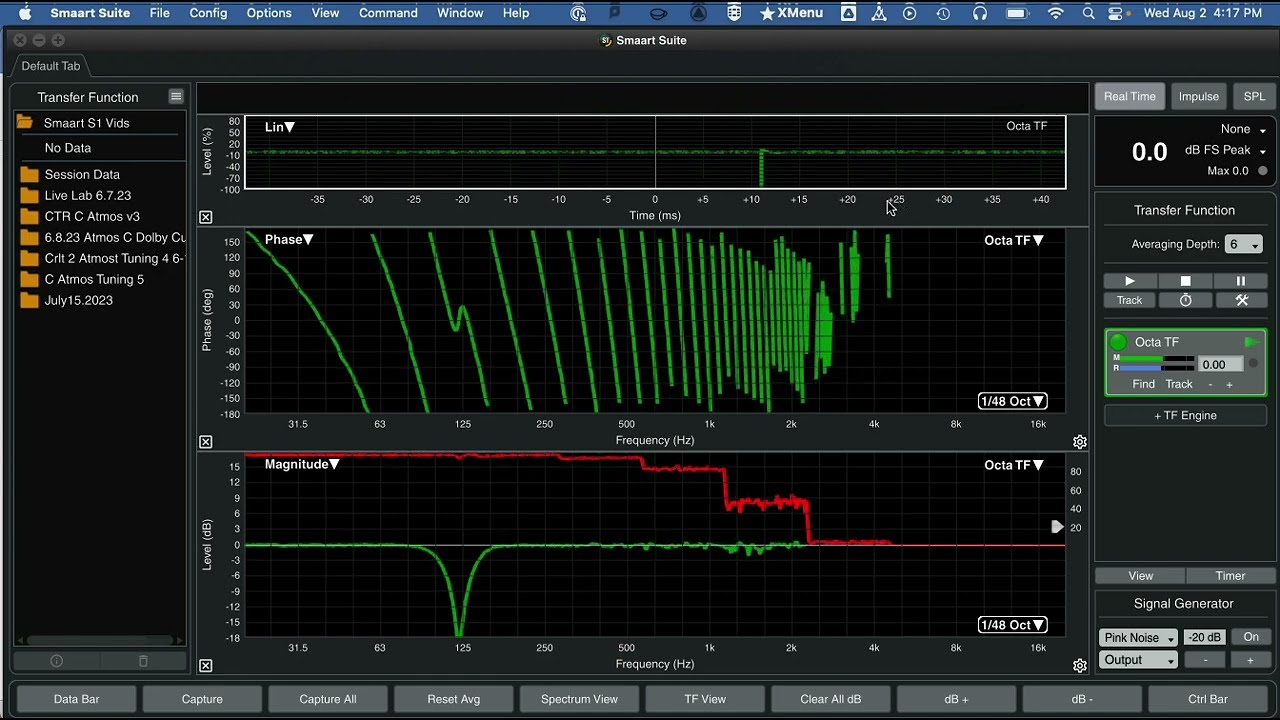Click the Max 0.0 clip indicator dot
The height and width of the screenshot is (720, 1280).
pyautogui.click(x=1262, y=171)
